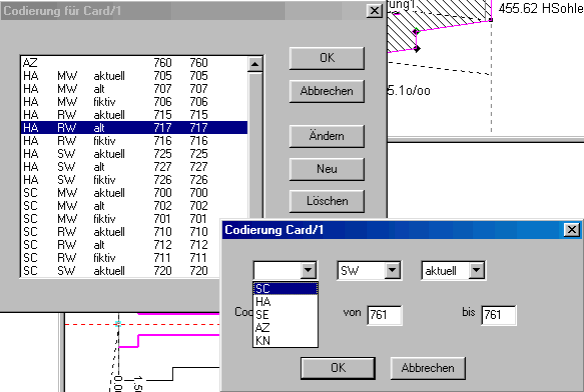Select the HA MW alt 707 row
Screen dimensions: 584x392
(134, 89)
